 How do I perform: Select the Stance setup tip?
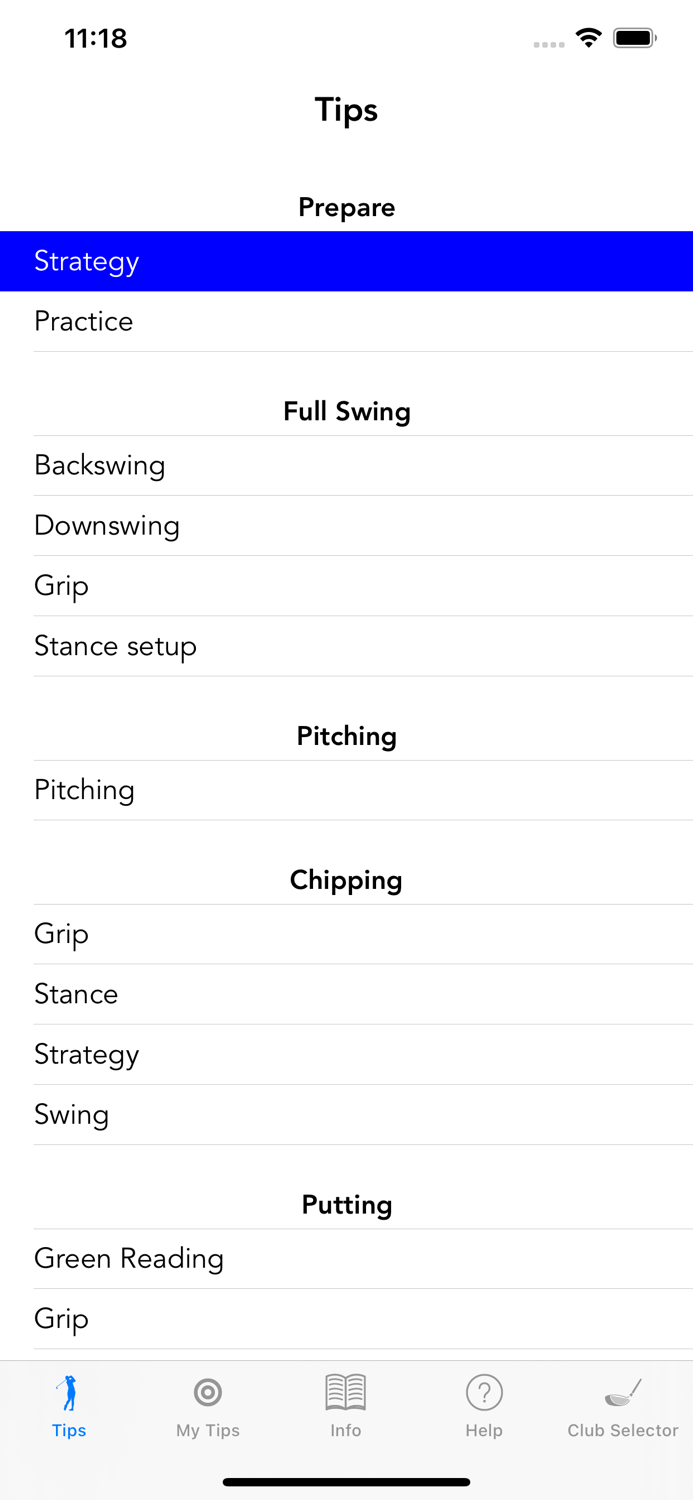pyautogui.click(x=346, y=646)
